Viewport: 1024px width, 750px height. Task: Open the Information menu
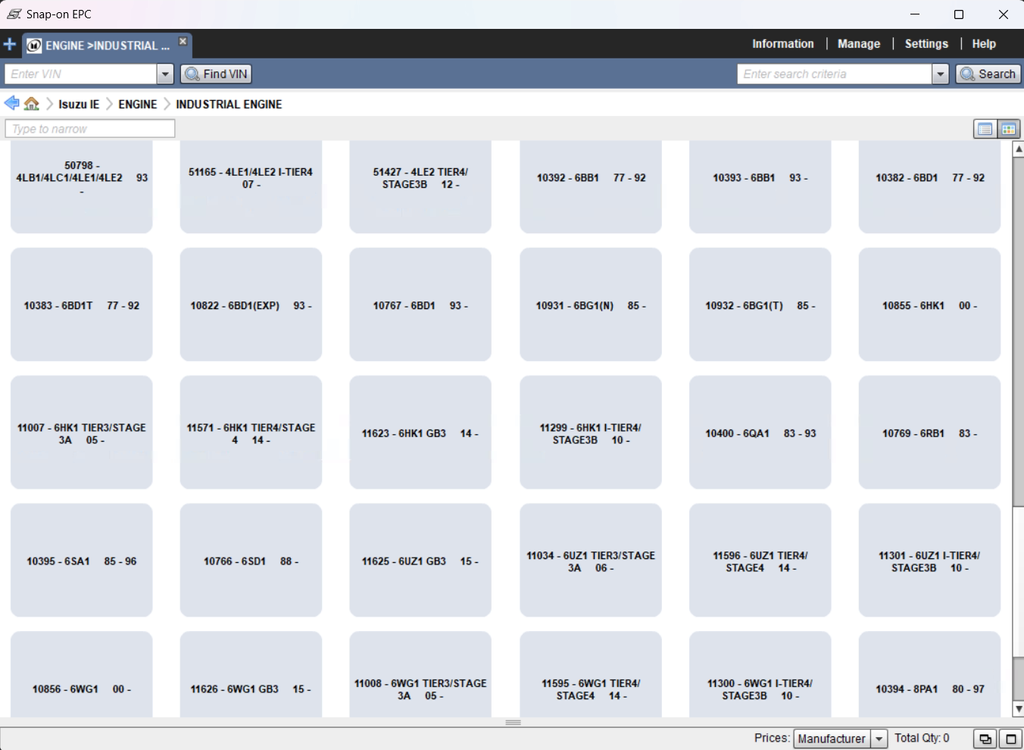(x=782, y=44)
